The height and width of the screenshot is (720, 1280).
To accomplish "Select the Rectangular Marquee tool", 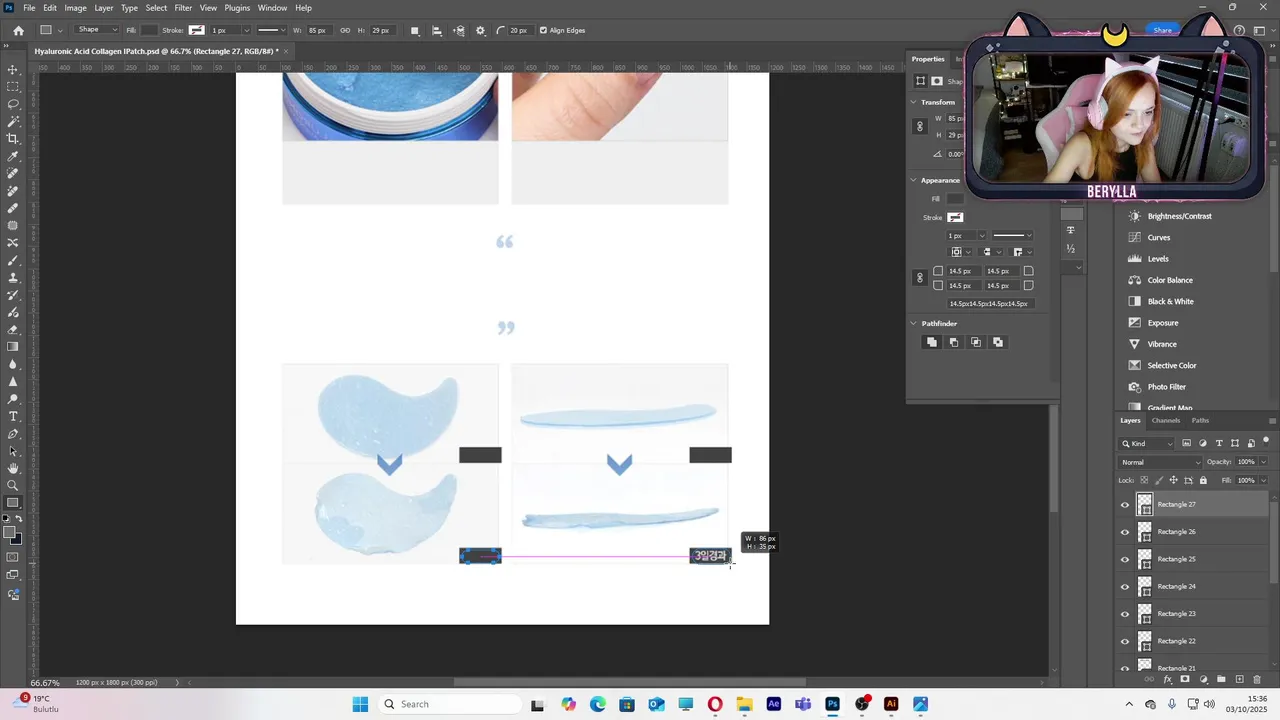I will click(13, 87).
